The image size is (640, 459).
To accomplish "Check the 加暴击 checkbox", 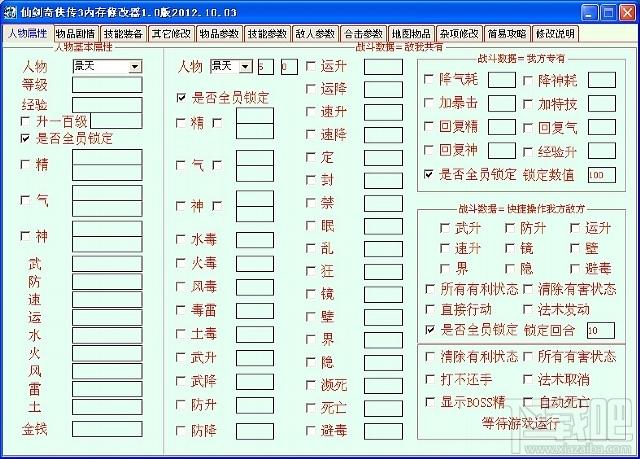I will click(x=429, y=103).
